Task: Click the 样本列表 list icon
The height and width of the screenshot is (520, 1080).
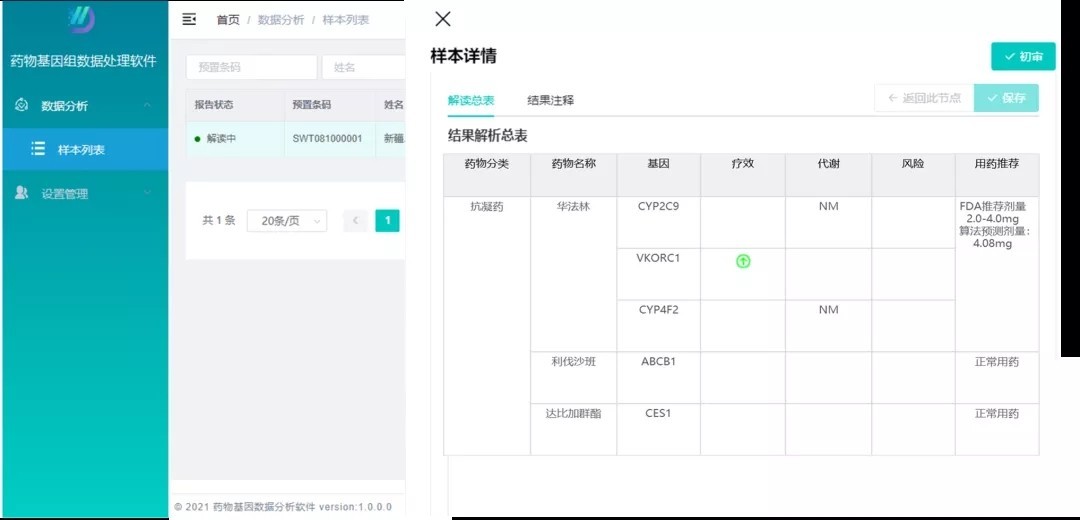Action: point(38,149)
